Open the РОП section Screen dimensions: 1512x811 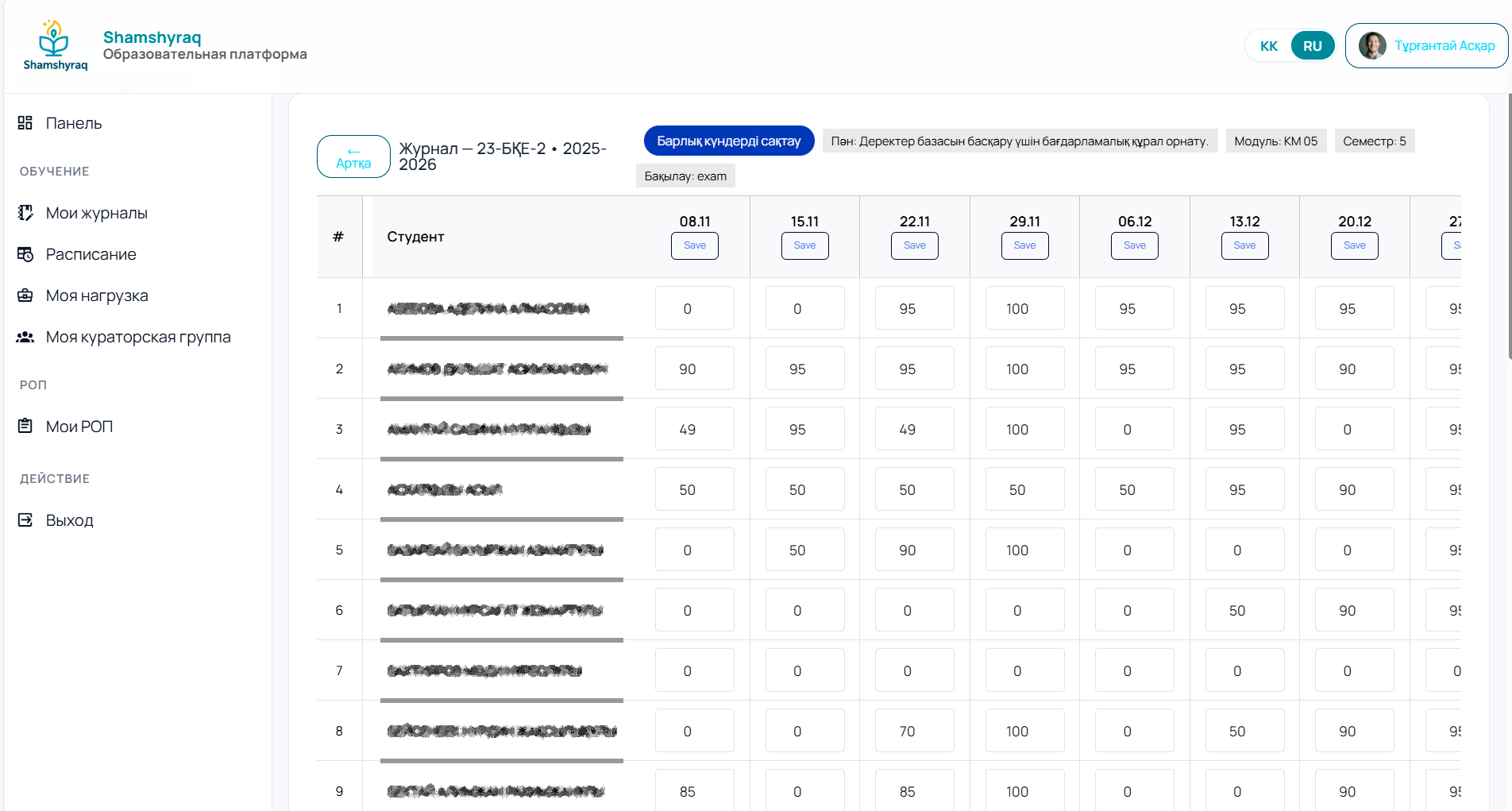33,384
